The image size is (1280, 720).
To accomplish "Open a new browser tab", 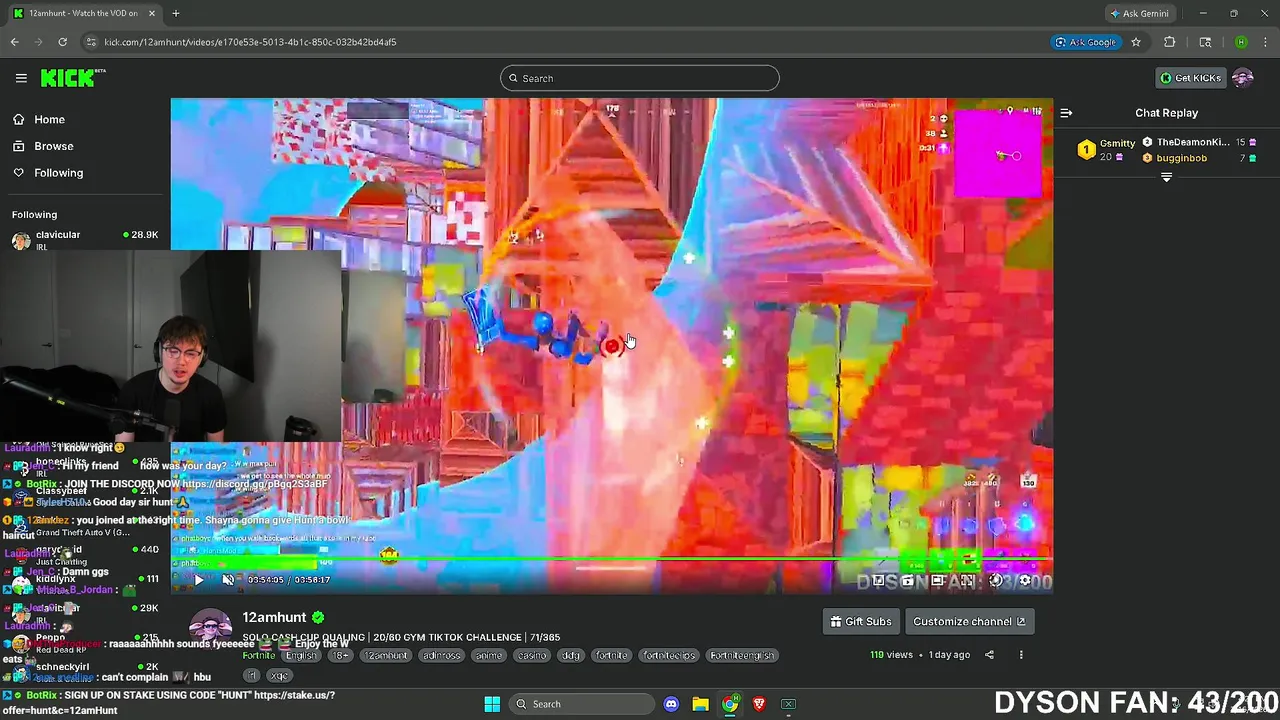I will click(176, 13).
